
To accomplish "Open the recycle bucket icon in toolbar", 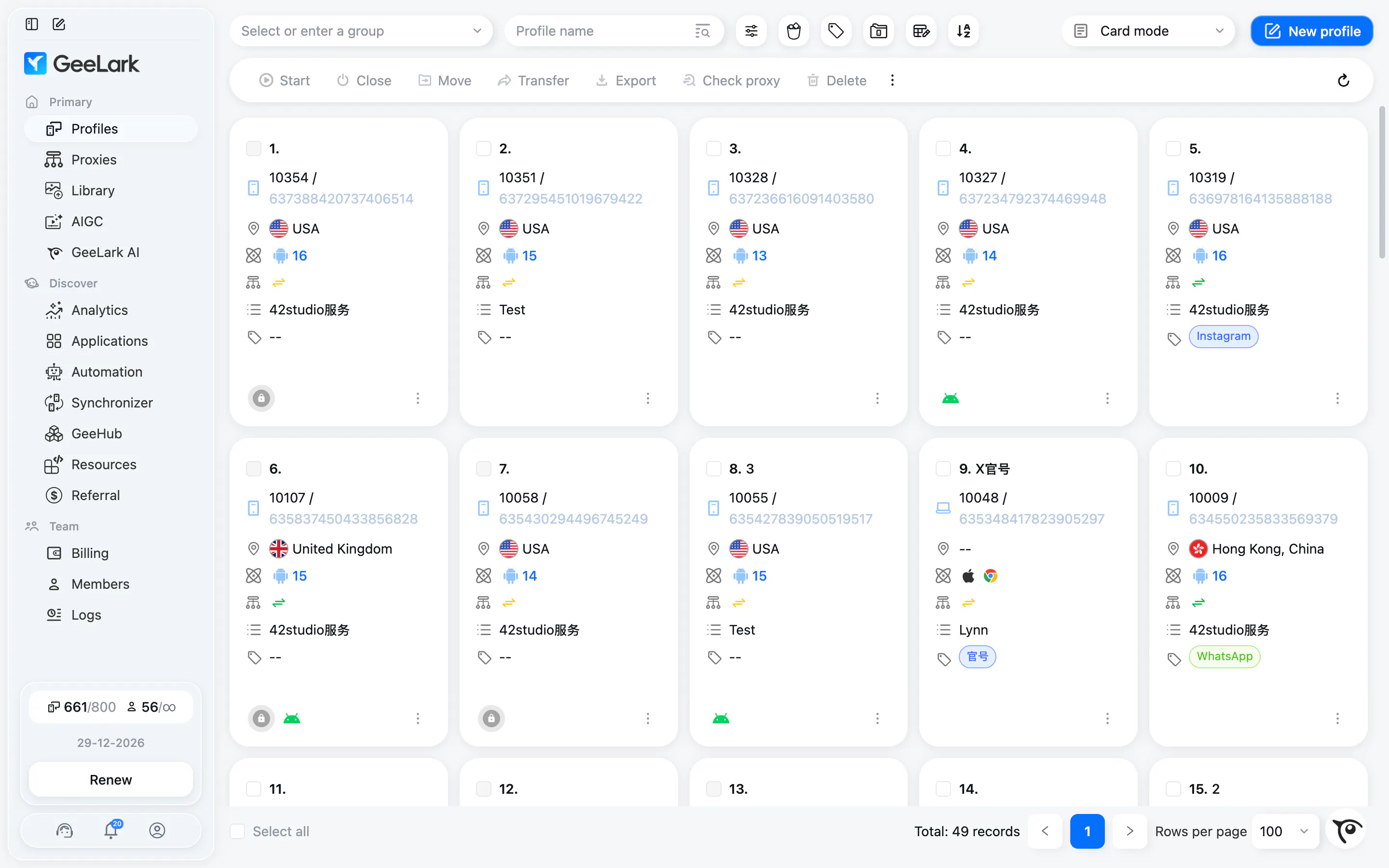I will point(794,31).
